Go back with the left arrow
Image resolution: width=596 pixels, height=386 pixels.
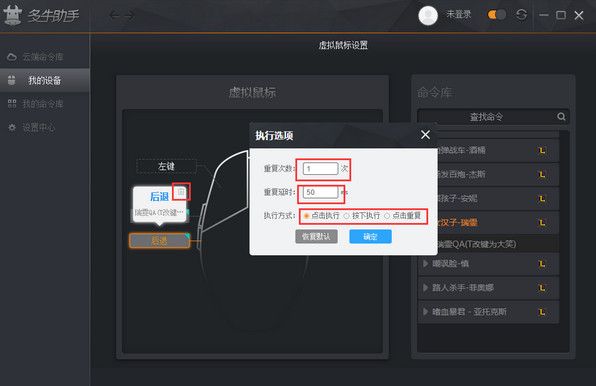tap(114, 15)
